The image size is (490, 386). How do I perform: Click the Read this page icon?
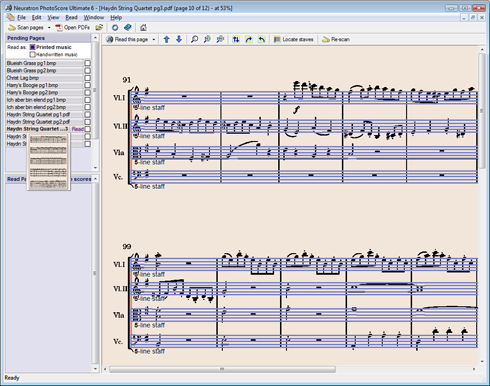pyautogui.click(x=110, y=39)
